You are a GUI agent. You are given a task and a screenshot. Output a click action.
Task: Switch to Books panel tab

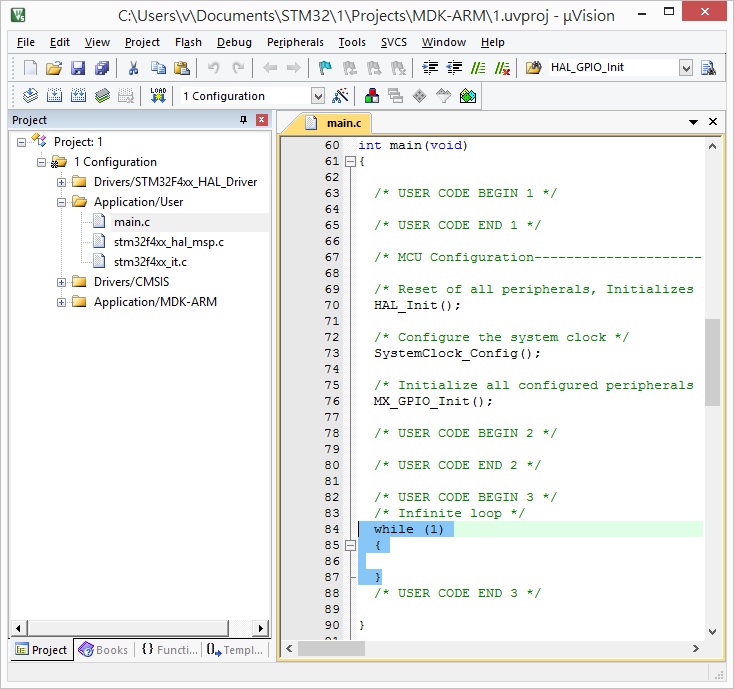103,650
